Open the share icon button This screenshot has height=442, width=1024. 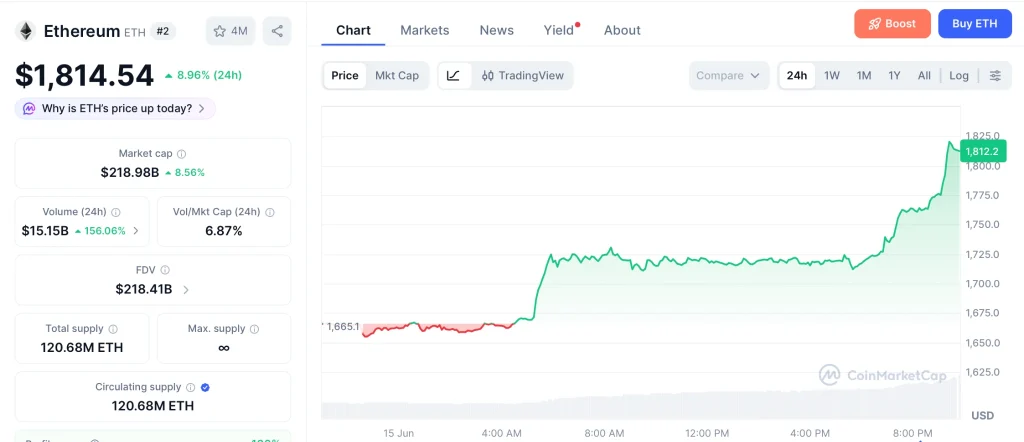click(x=277, y=31)
